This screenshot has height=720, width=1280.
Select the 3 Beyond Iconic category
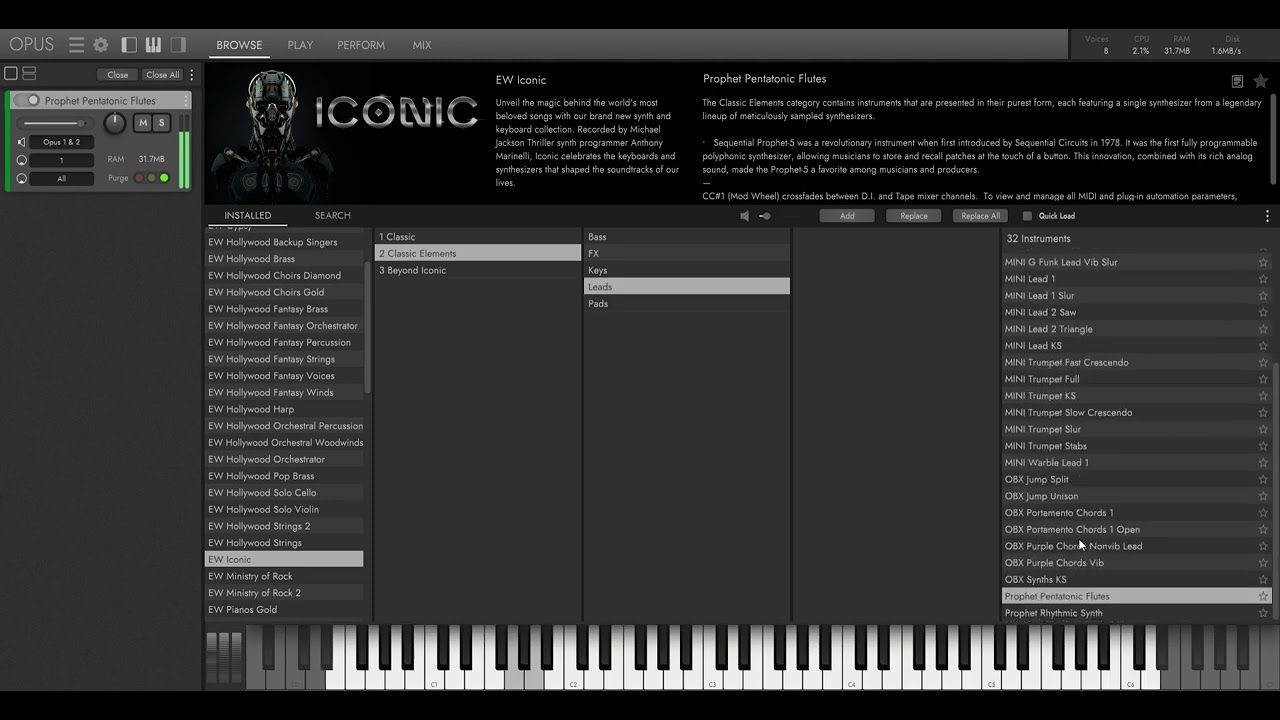[478, 270]
